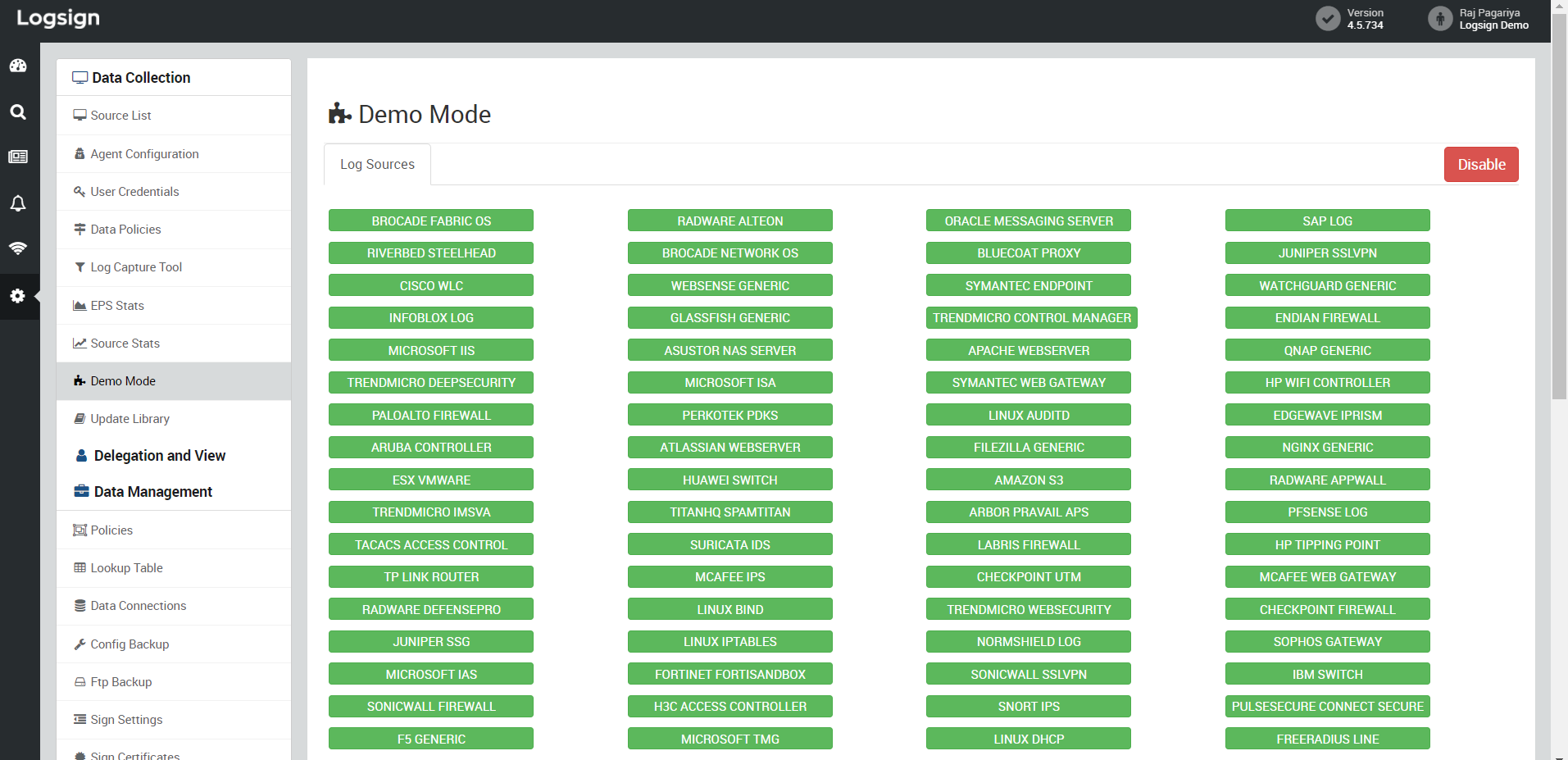Open the dashboard gauge icon in sidebar
Viewport: 1568px width, 760px height.
tap(18, 66)
